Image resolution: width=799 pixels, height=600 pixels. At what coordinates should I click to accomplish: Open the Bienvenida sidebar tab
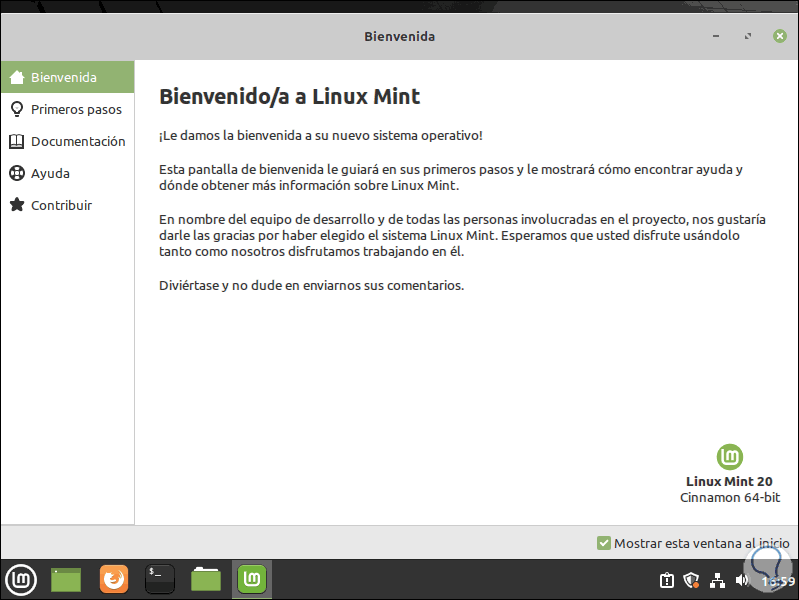[67, 77]
